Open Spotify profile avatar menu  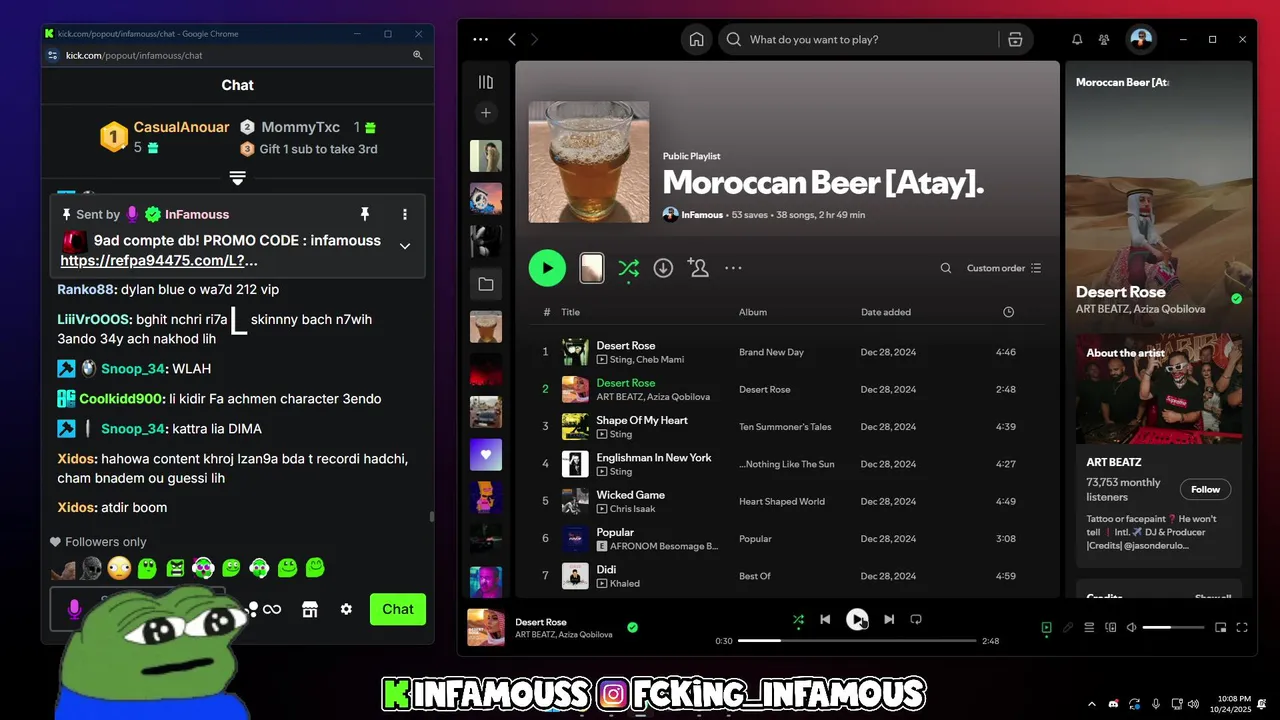coord(1141,40)
